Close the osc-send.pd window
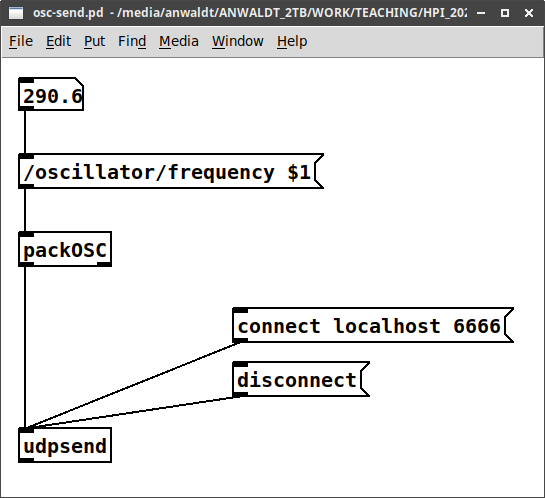Screen dimensions: 545x498 click(529, 13)
